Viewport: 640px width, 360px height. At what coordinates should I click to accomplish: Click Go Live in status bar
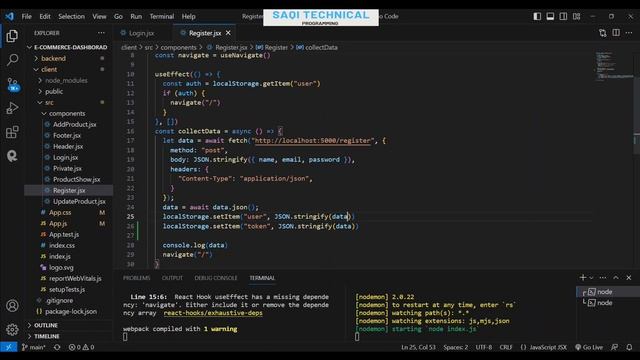tap(589, 347)
